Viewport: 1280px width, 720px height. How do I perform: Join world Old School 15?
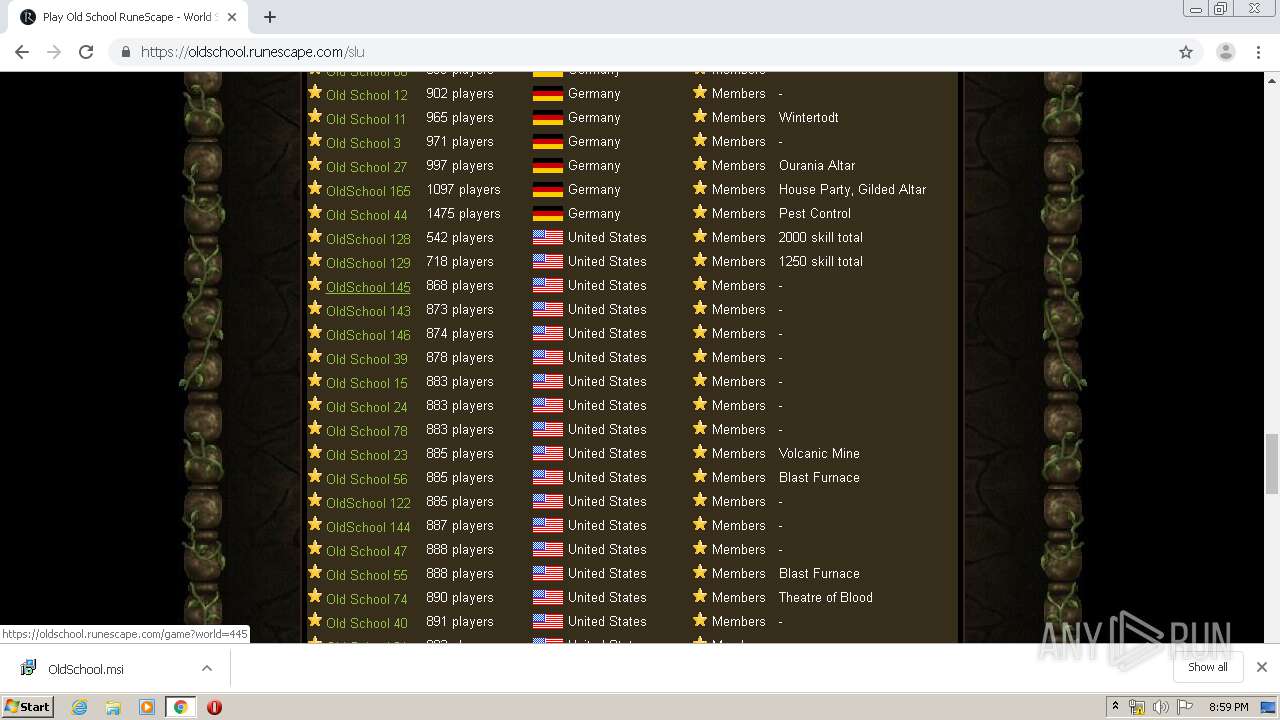367,383
